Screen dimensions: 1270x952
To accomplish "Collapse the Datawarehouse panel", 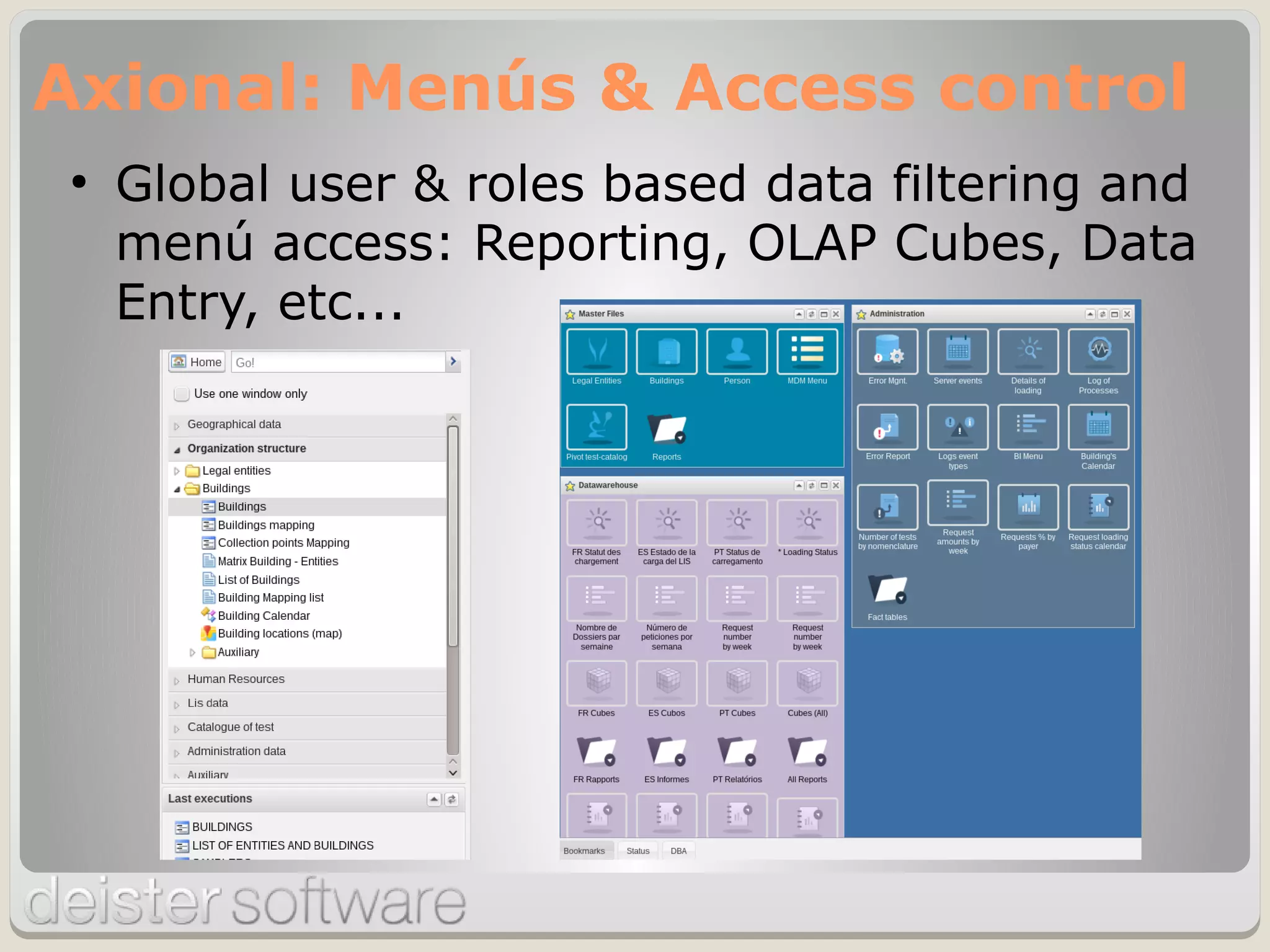I will 799,485.
